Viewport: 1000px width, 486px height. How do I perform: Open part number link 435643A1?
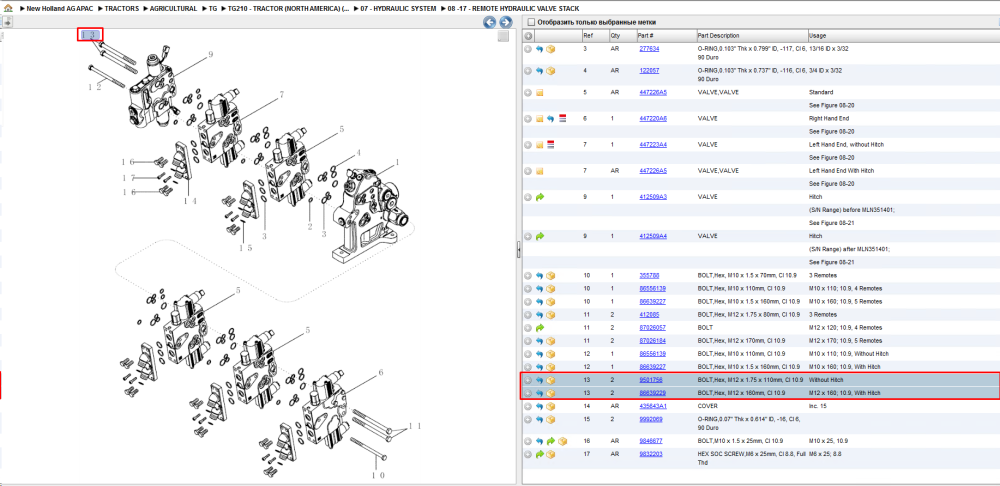(653, 406)
